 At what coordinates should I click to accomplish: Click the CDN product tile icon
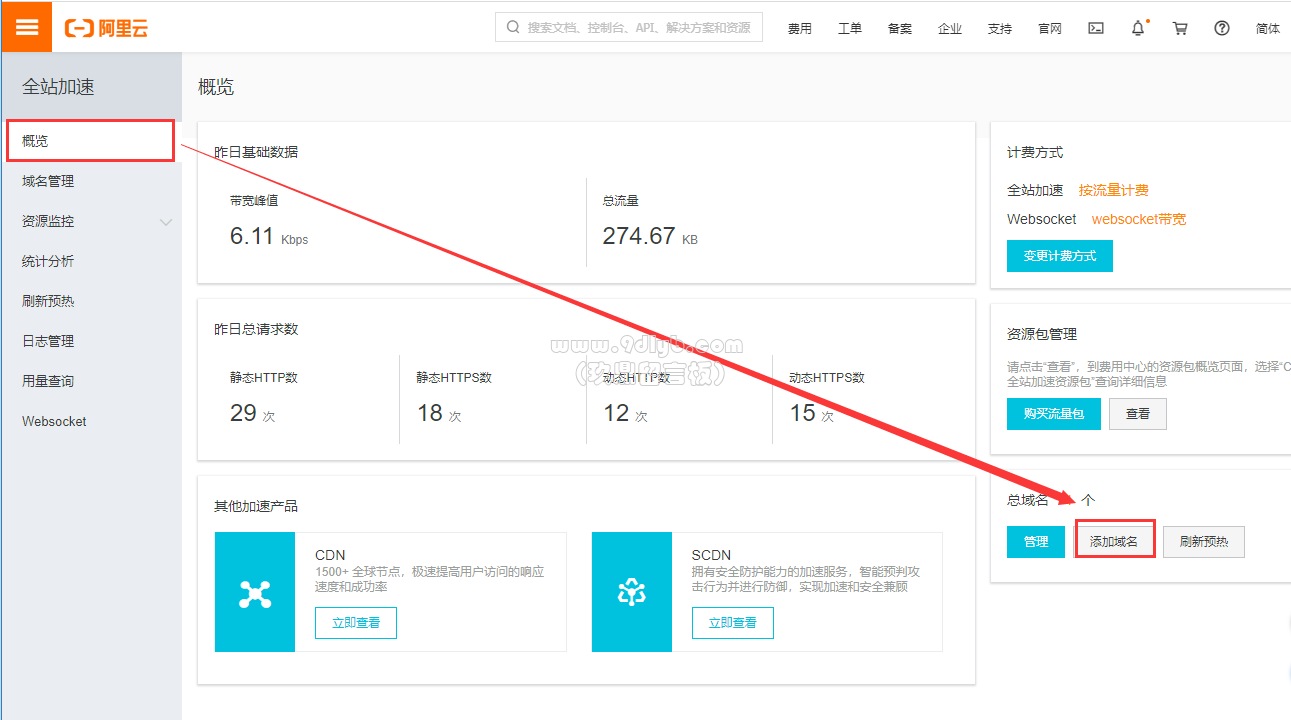[x=255, y=592]
